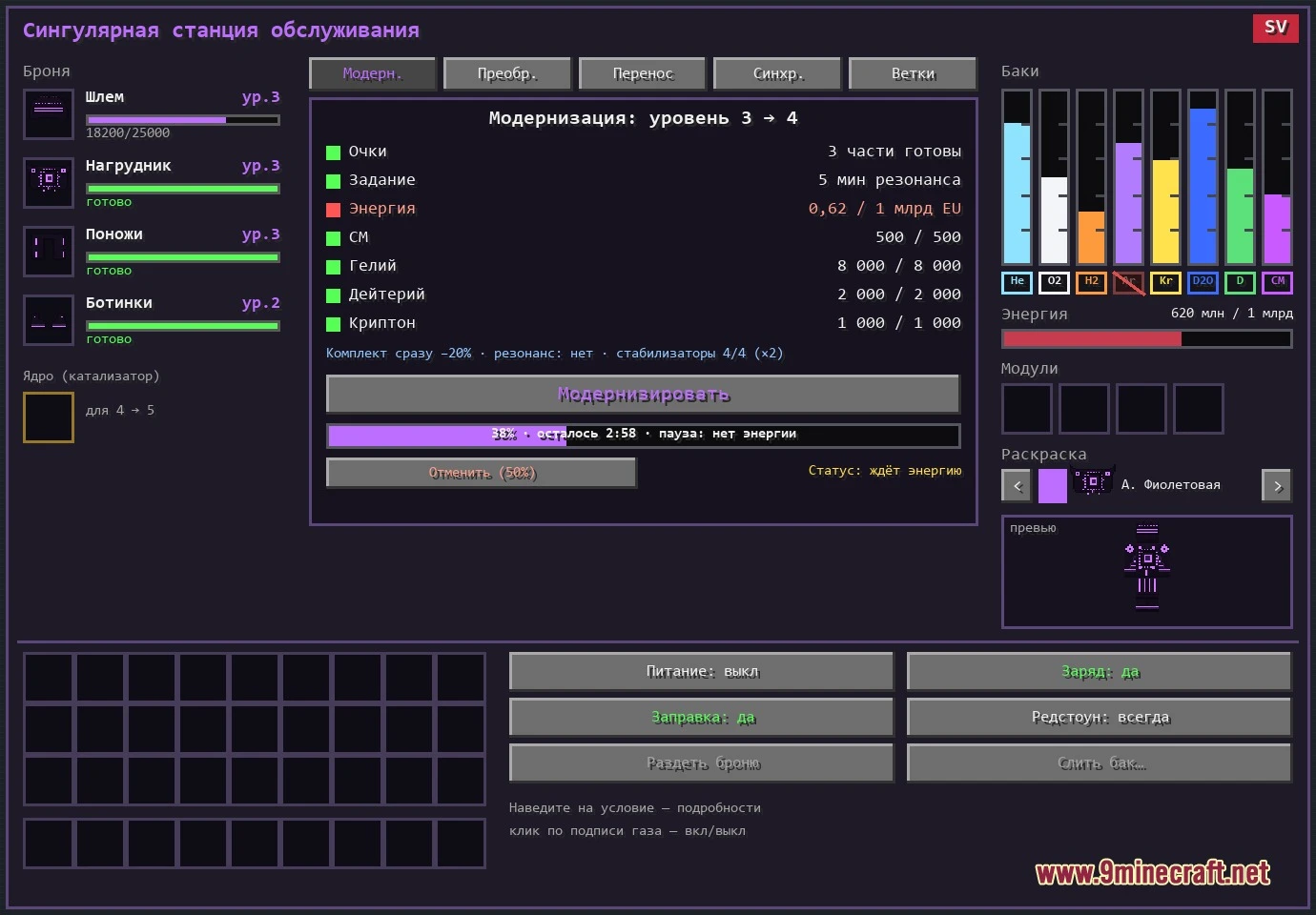Toggle Заряд: да charge button

(x=1100, y=671)
